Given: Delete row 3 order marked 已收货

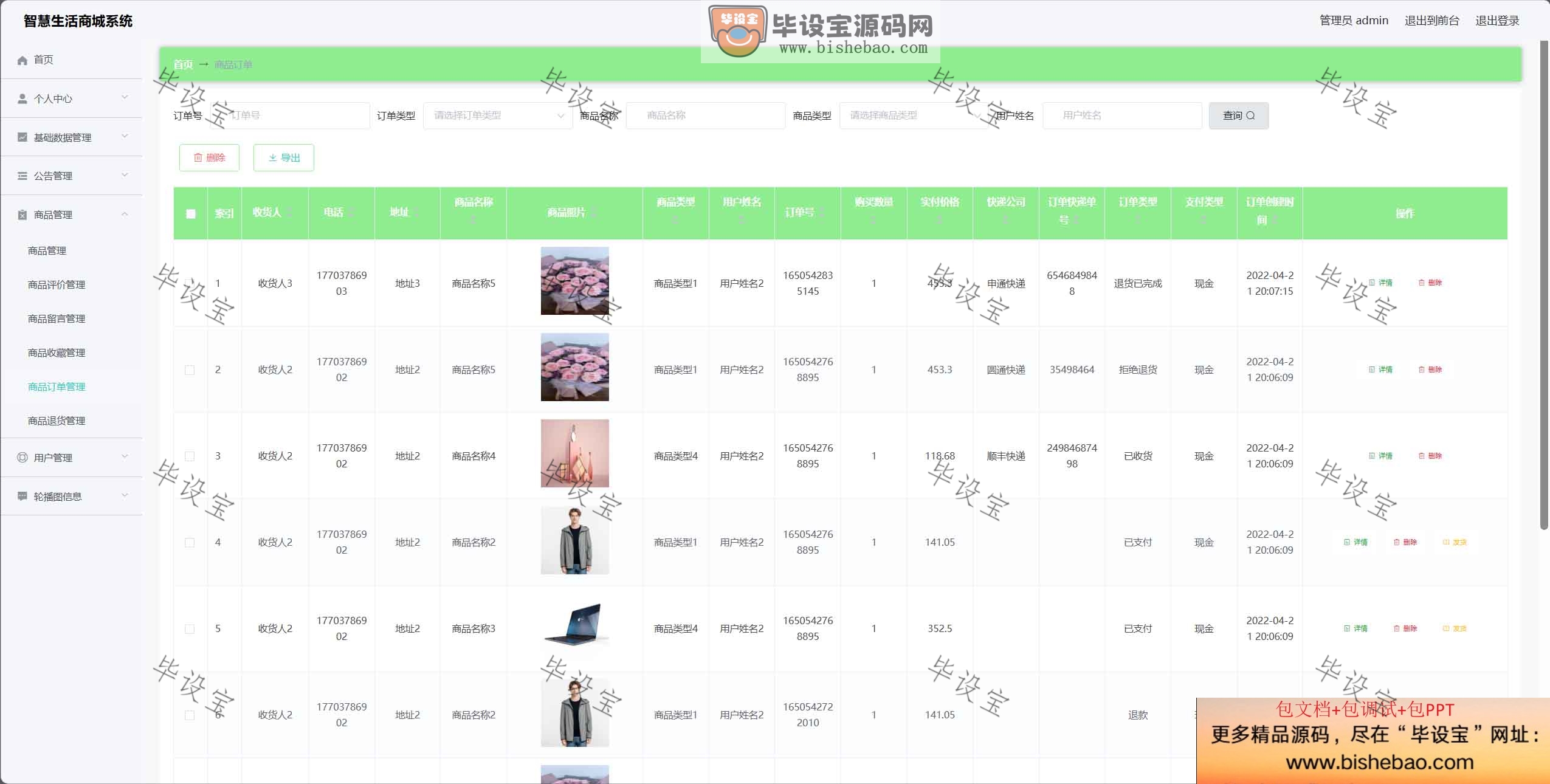Looking at the screenshot, I should (1430, 456).
